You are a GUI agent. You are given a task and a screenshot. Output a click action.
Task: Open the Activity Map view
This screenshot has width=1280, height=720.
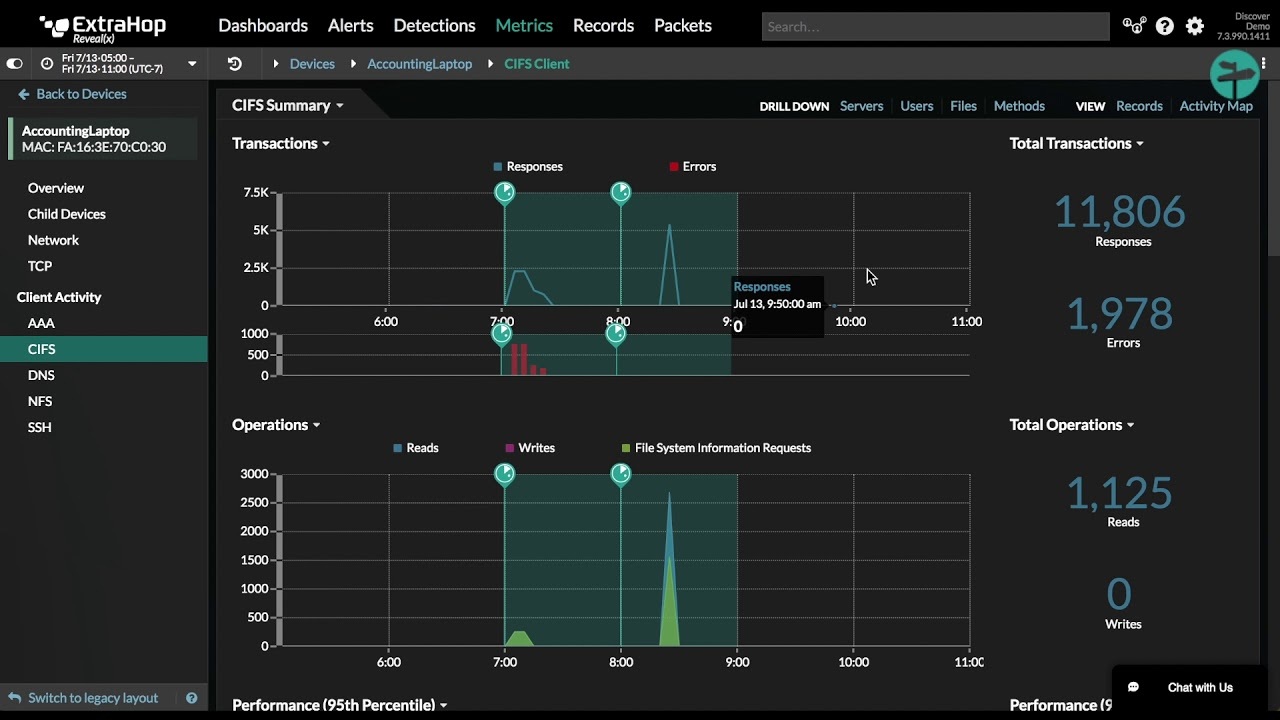click(x=1215, y=106)
